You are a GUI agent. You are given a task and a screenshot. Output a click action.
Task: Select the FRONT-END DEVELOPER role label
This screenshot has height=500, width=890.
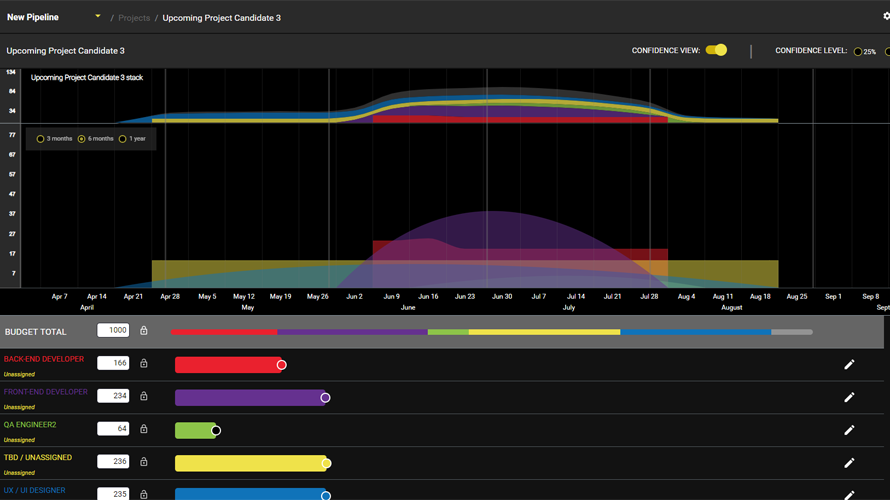click(x=45, y=392)
